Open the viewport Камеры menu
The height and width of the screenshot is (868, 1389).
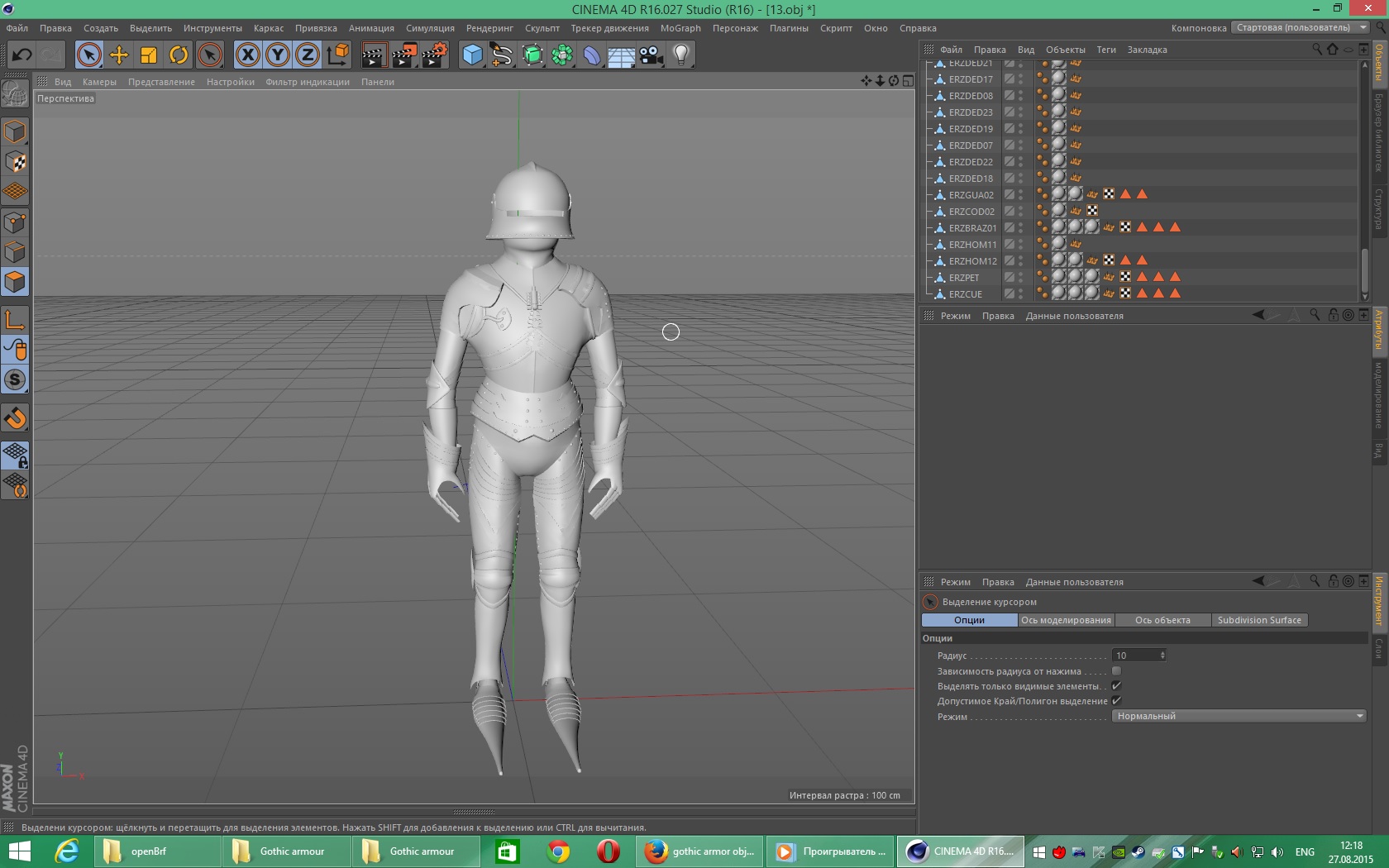[99, 82]
